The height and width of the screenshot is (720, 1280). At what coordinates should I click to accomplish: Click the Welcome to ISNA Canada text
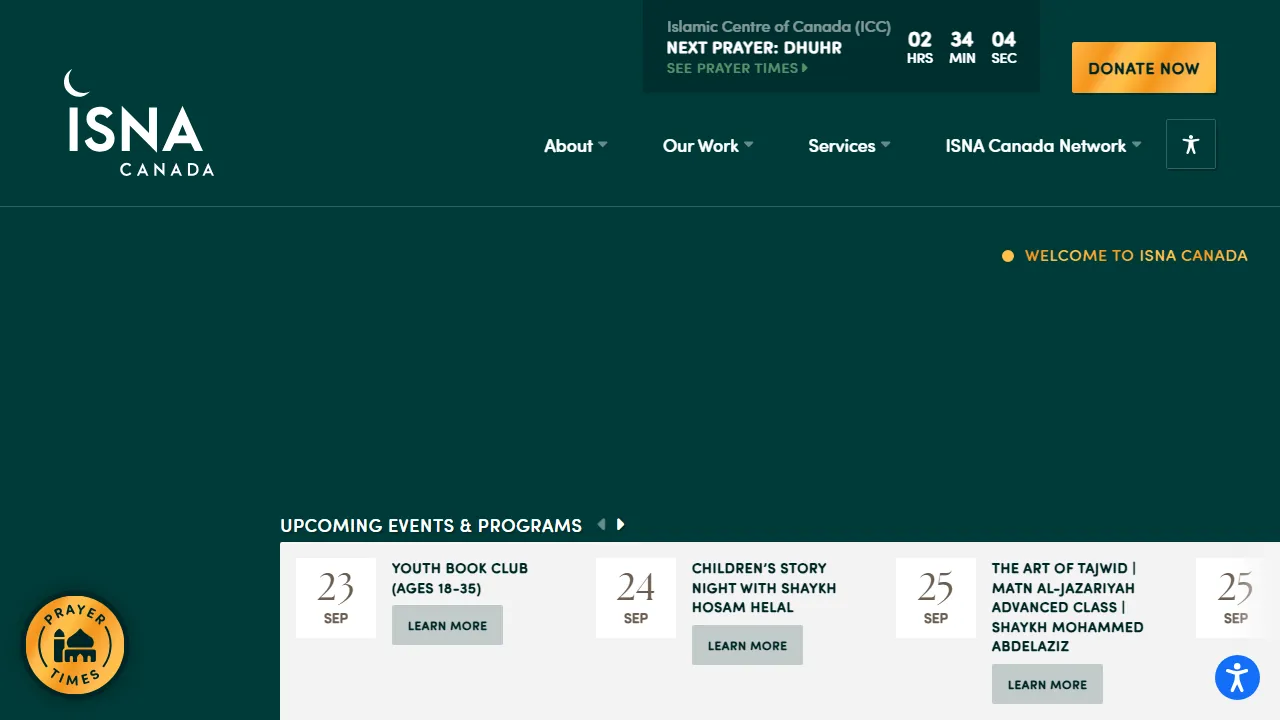(1136, 256)
